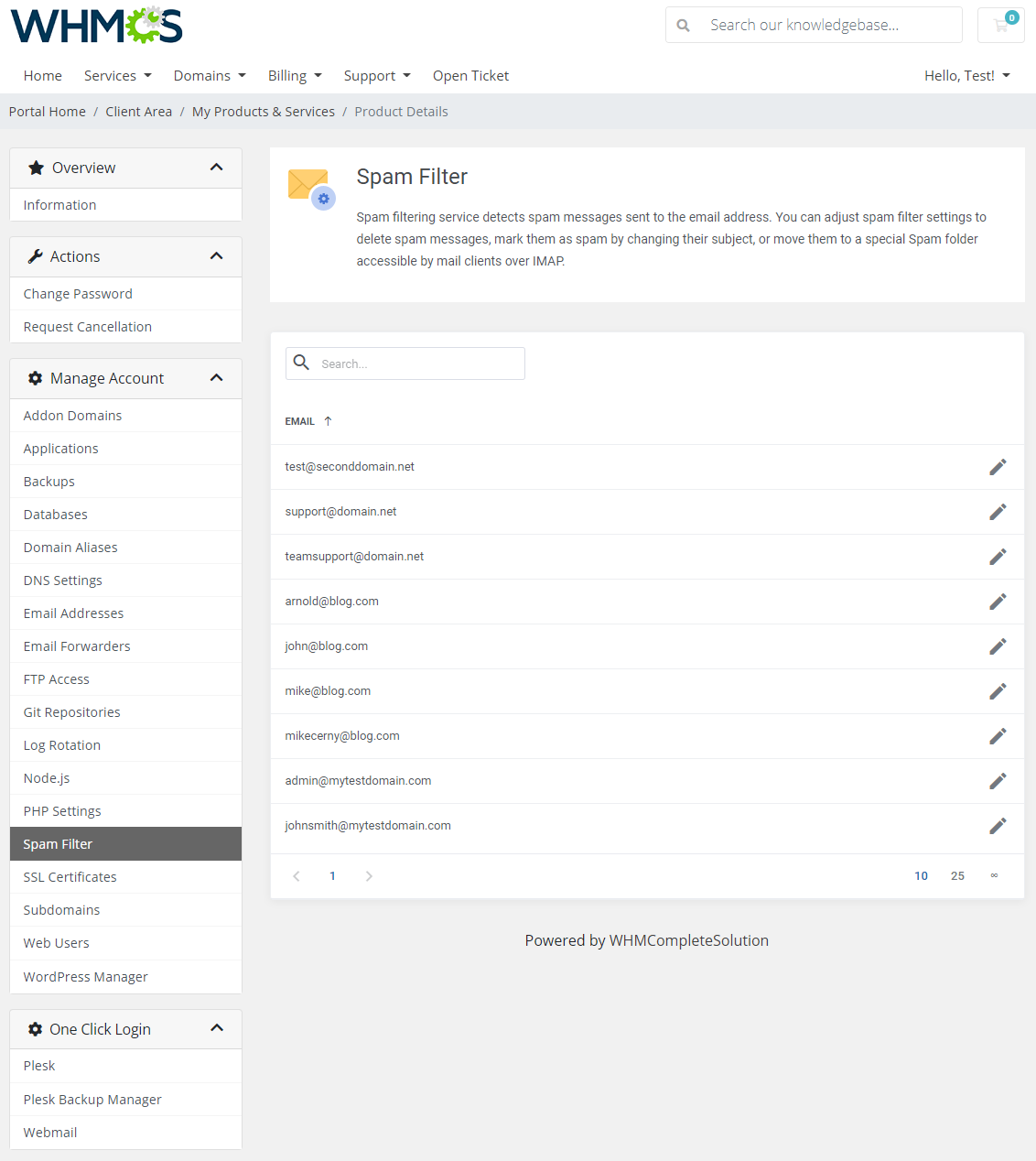Click Portal Home breadcrumb link

click(x=48, y=112)
